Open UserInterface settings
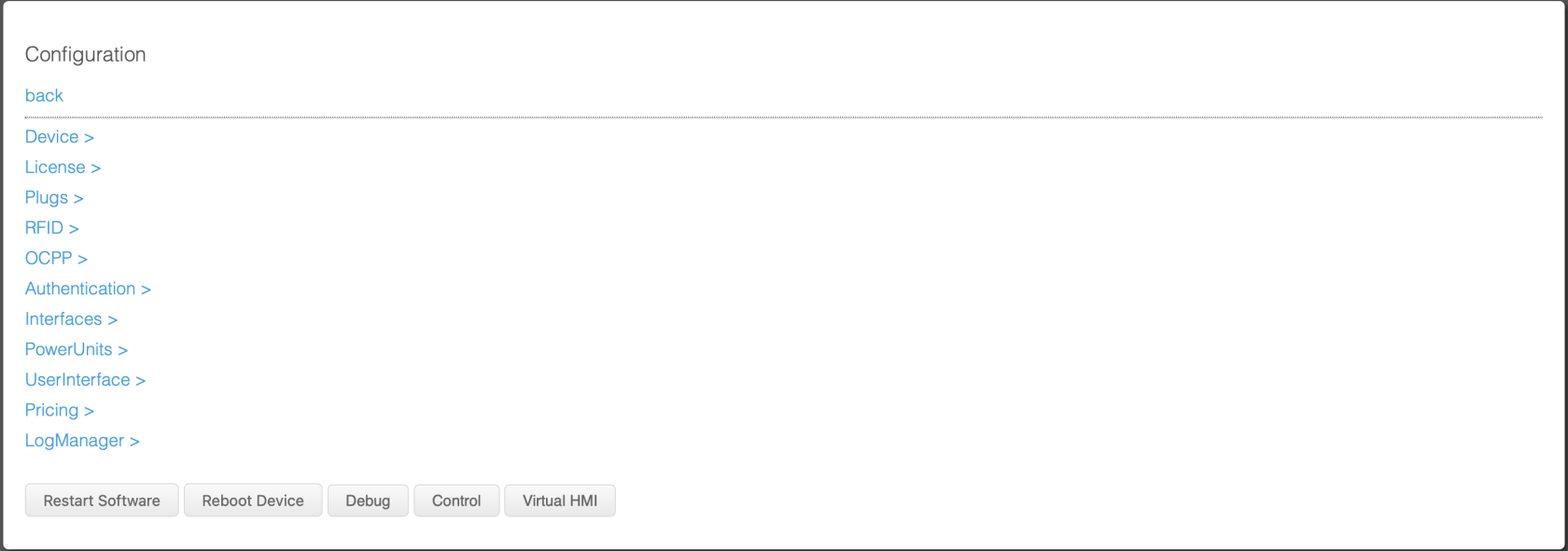The image size is (1568, 551). click(85, 380)
